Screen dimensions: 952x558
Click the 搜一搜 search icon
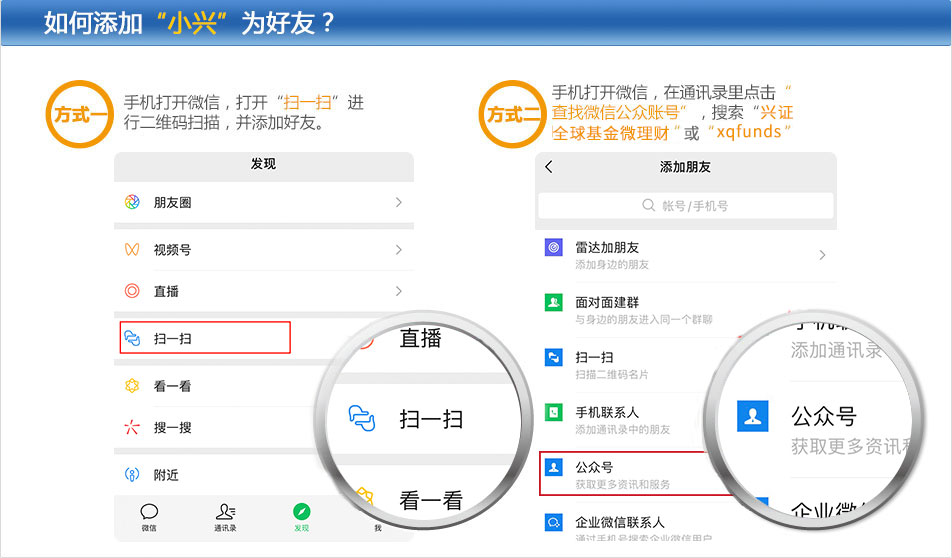(132, 427)
